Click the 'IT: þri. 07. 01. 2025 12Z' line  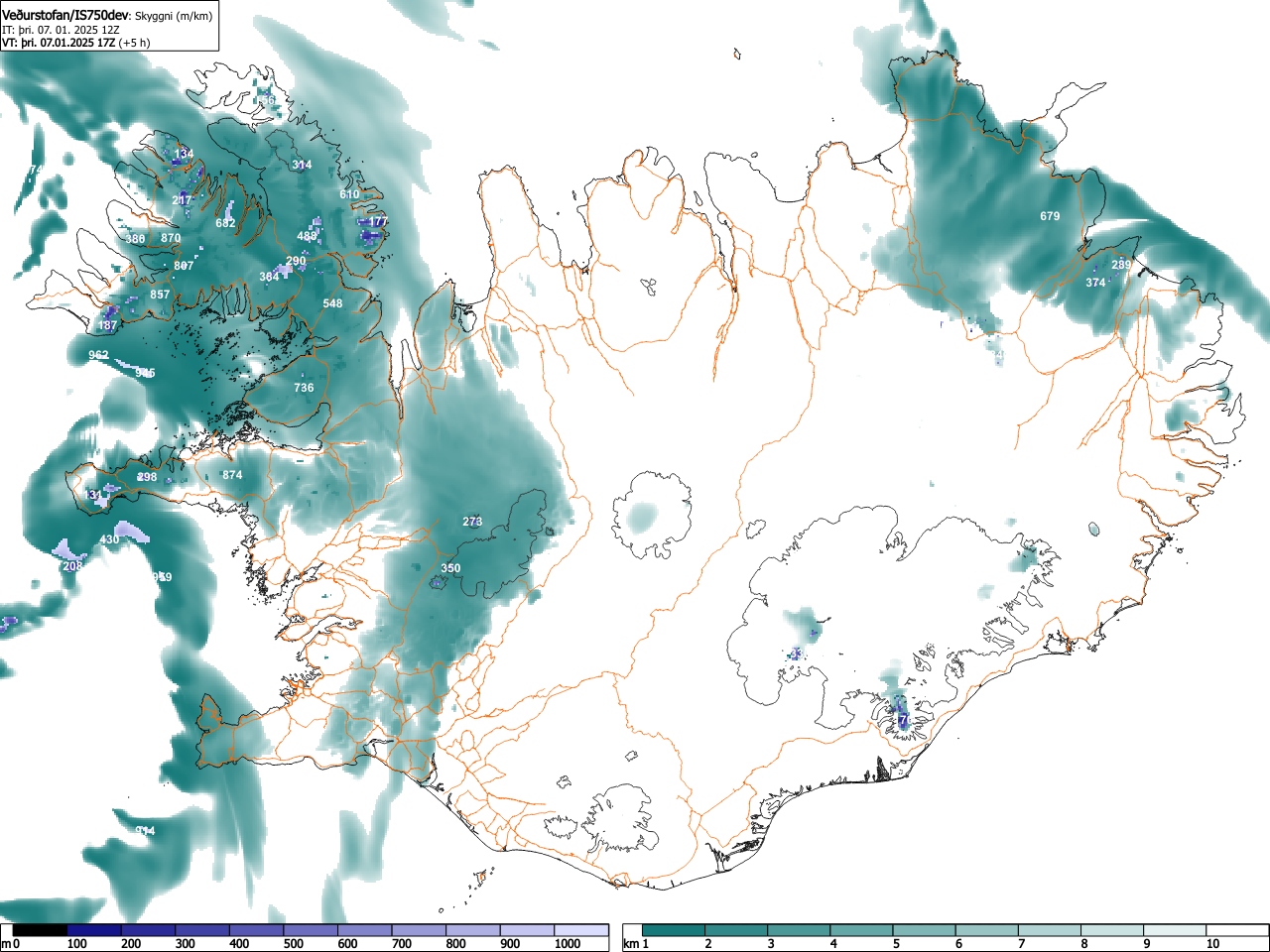[x=61, y=30]
